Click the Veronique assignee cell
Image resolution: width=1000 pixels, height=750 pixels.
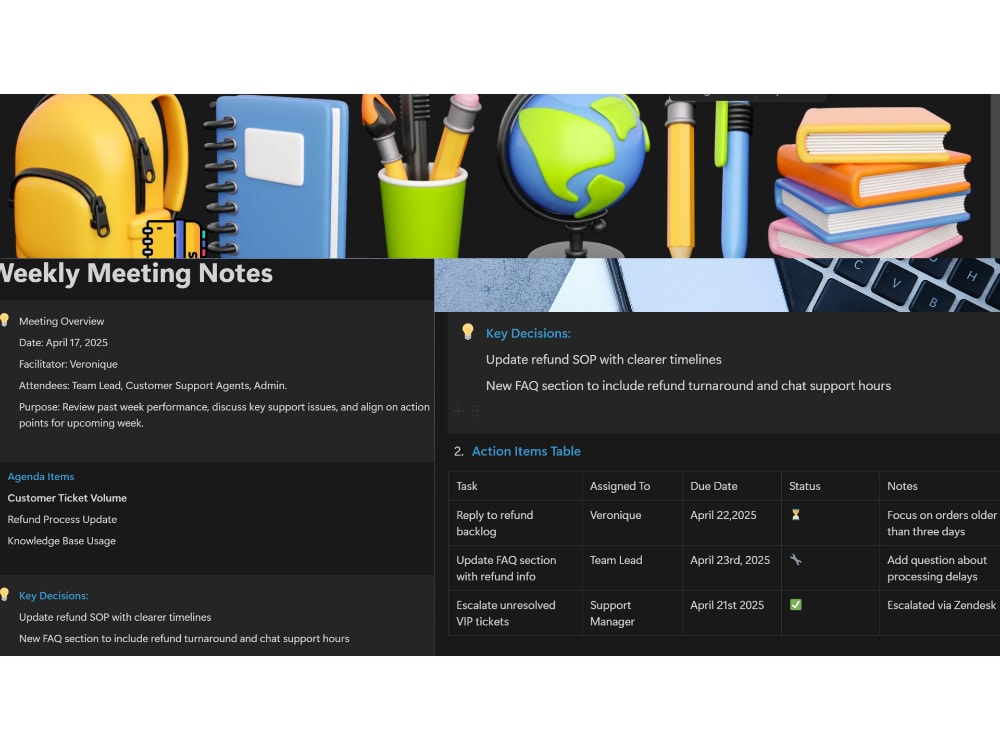tap(632, 523)
